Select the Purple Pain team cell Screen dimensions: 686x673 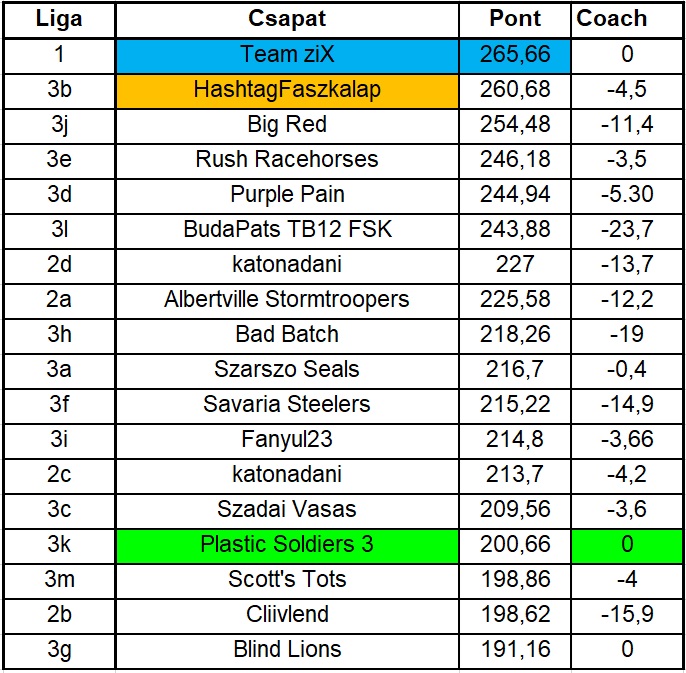point(287,194)
